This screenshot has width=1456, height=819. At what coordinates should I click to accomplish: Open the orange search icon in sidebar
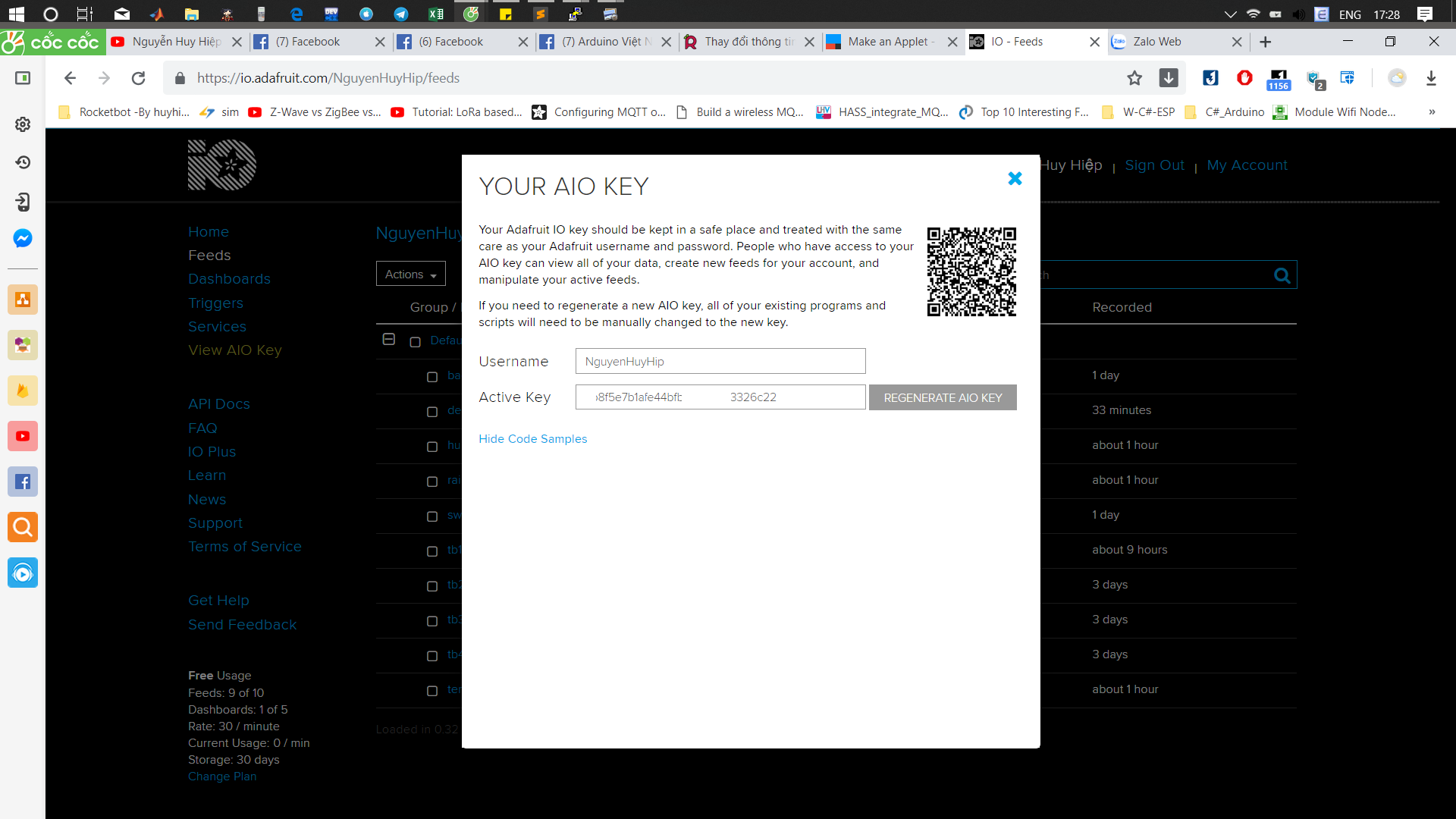(x=23, y=527)
